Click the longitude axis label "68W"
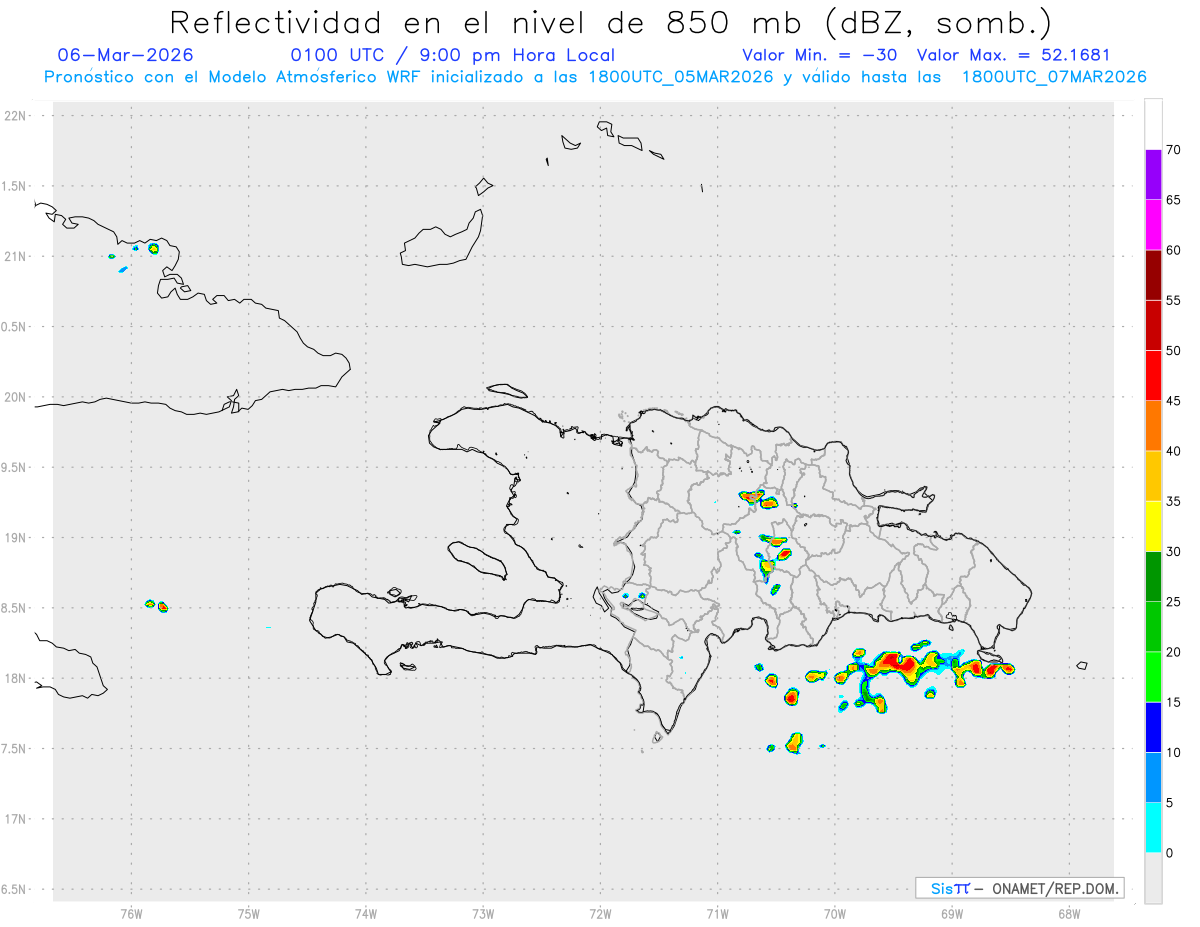Screen dimensions: 1200x927 click(1068, 914)
